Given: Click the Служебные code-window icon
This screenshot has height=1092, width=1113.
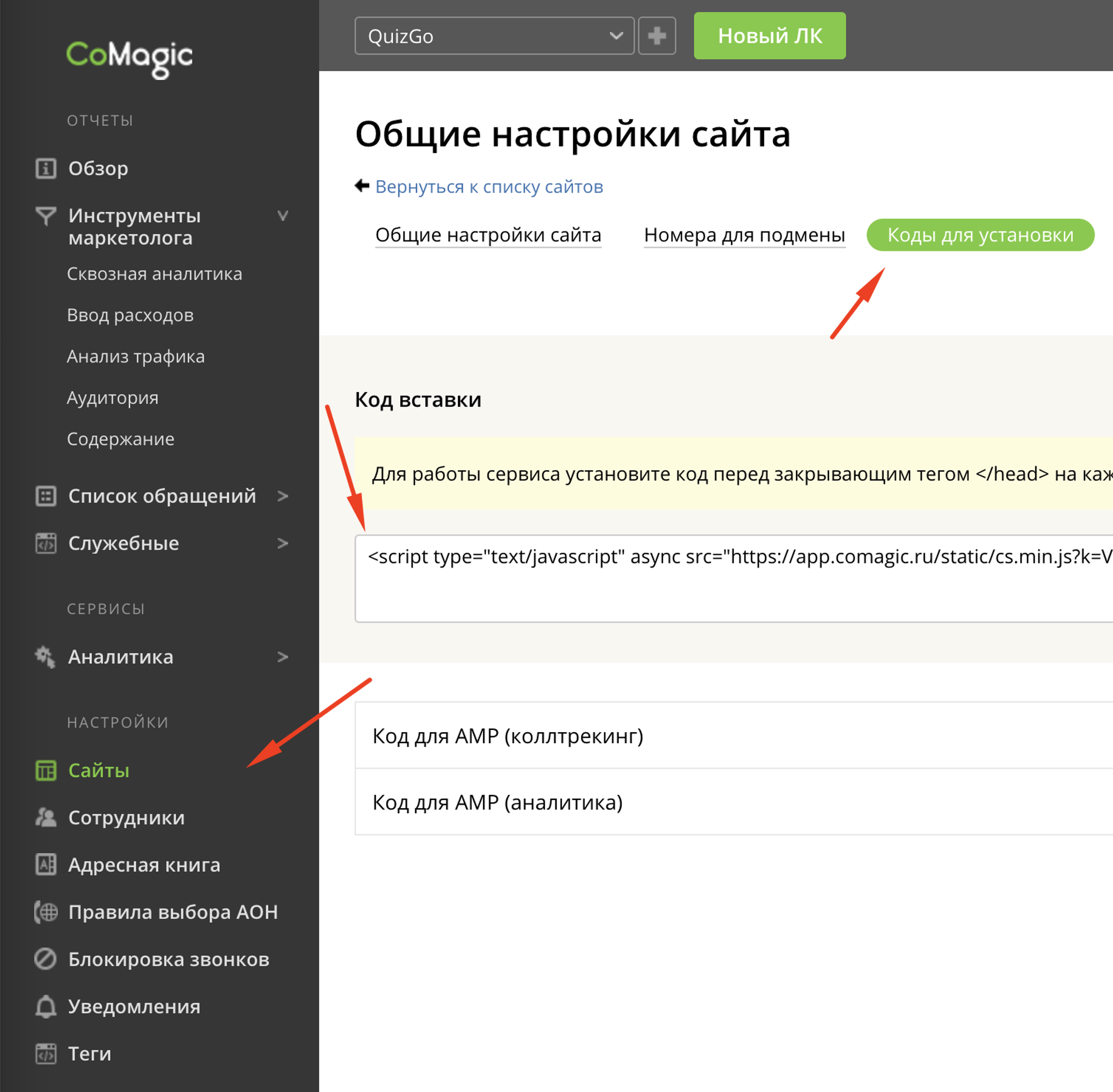Looking at the screenshot, I should point(46,543).
